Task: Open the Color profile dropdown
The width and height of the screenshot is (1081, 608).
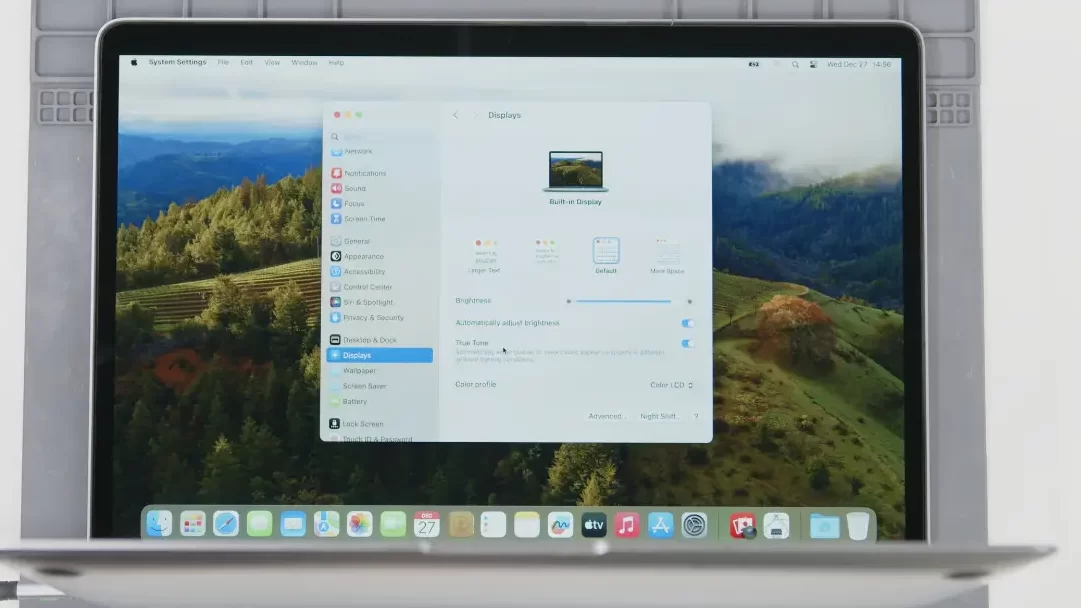Action: pos(671,385)
